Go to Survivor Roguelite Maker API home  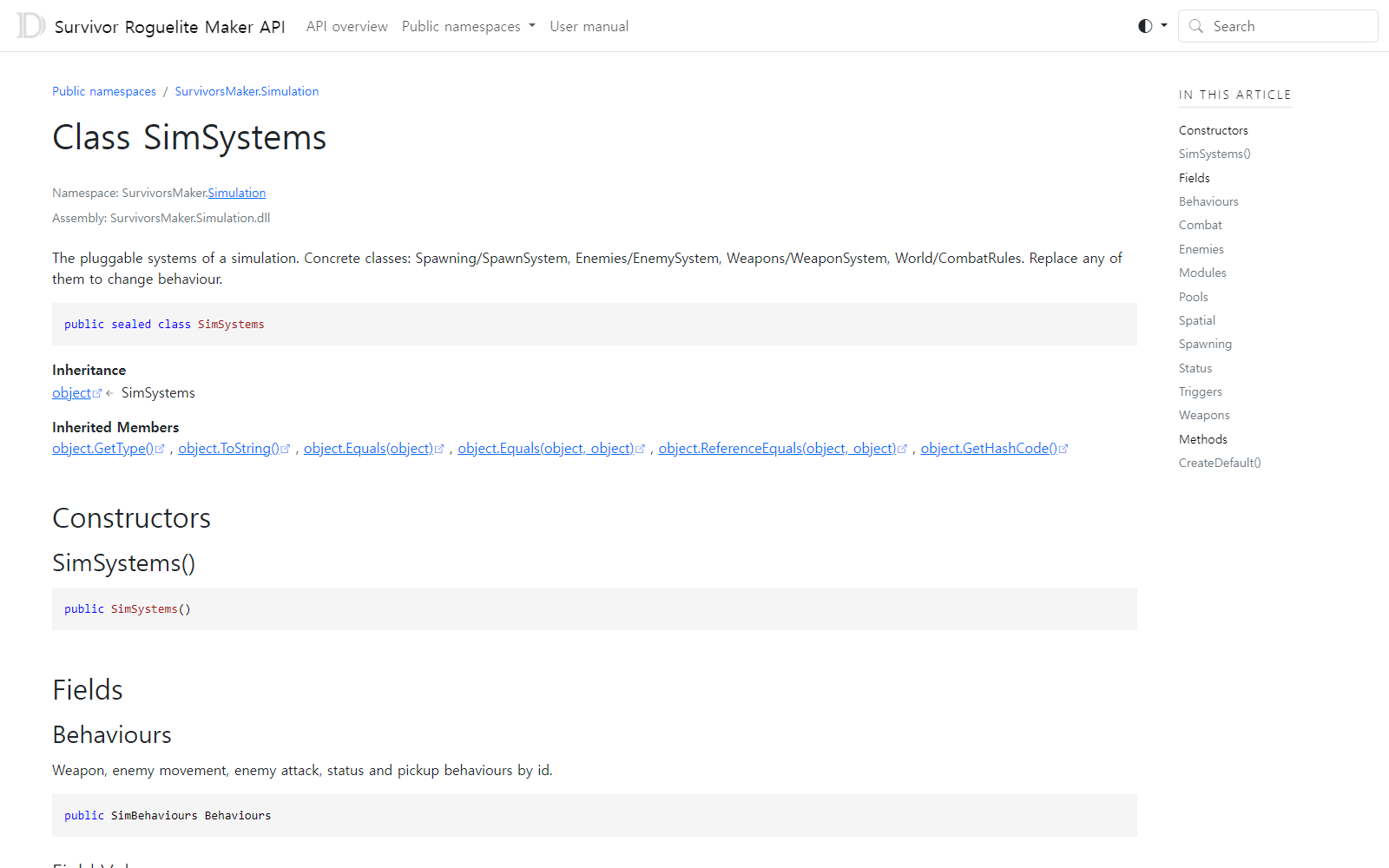[x=169, y=27]
